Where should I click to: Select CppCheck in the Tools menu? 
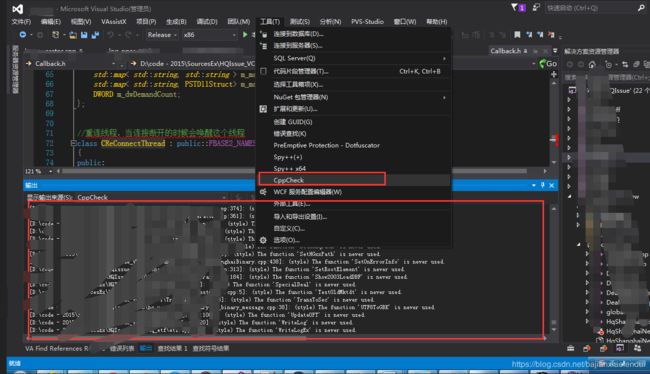289,180
